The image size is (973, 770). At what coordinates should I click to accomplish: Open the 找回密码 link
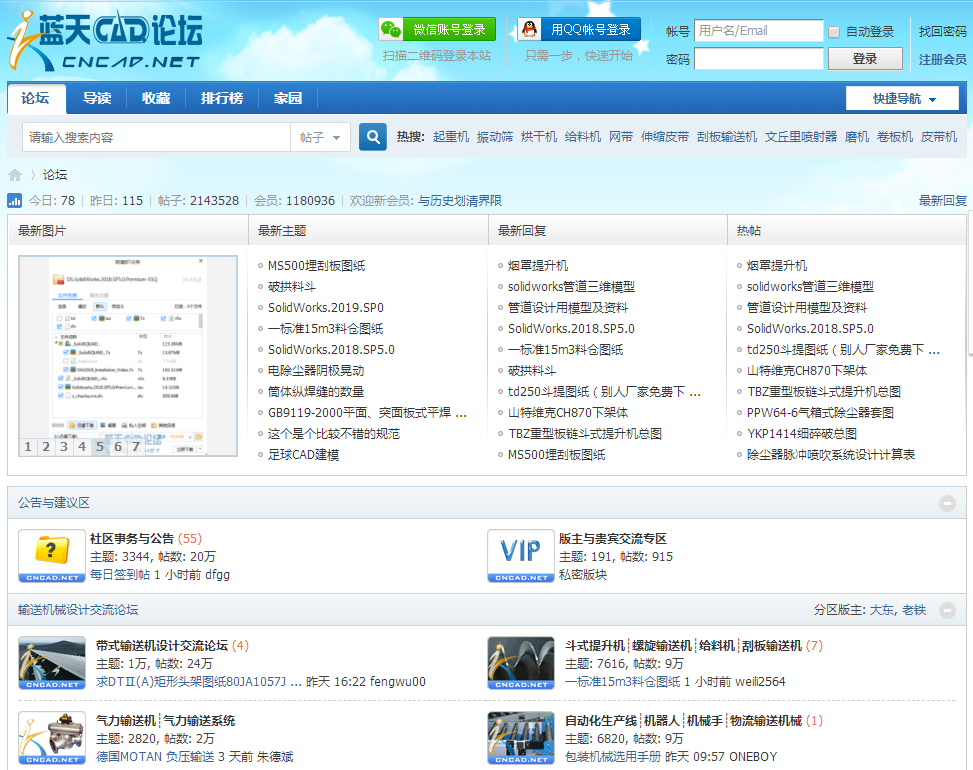point(943,32)
